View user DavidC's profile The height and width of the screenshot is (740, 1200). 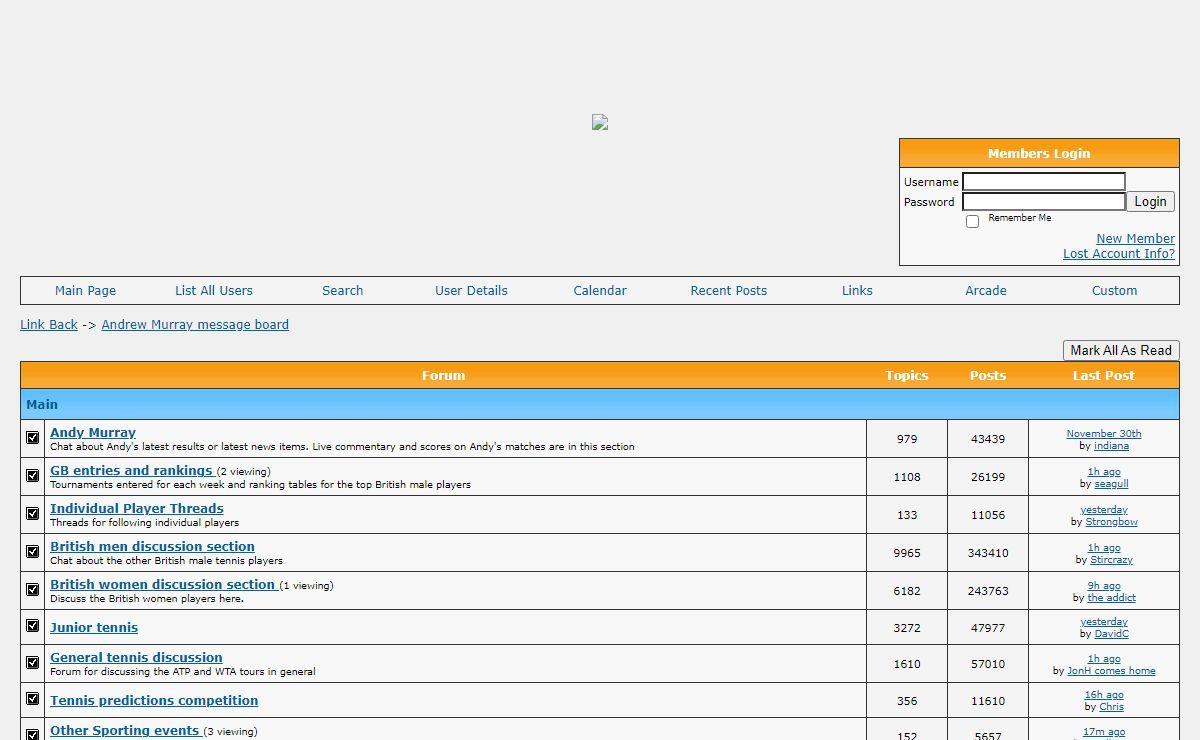[x=1112, y=633]
